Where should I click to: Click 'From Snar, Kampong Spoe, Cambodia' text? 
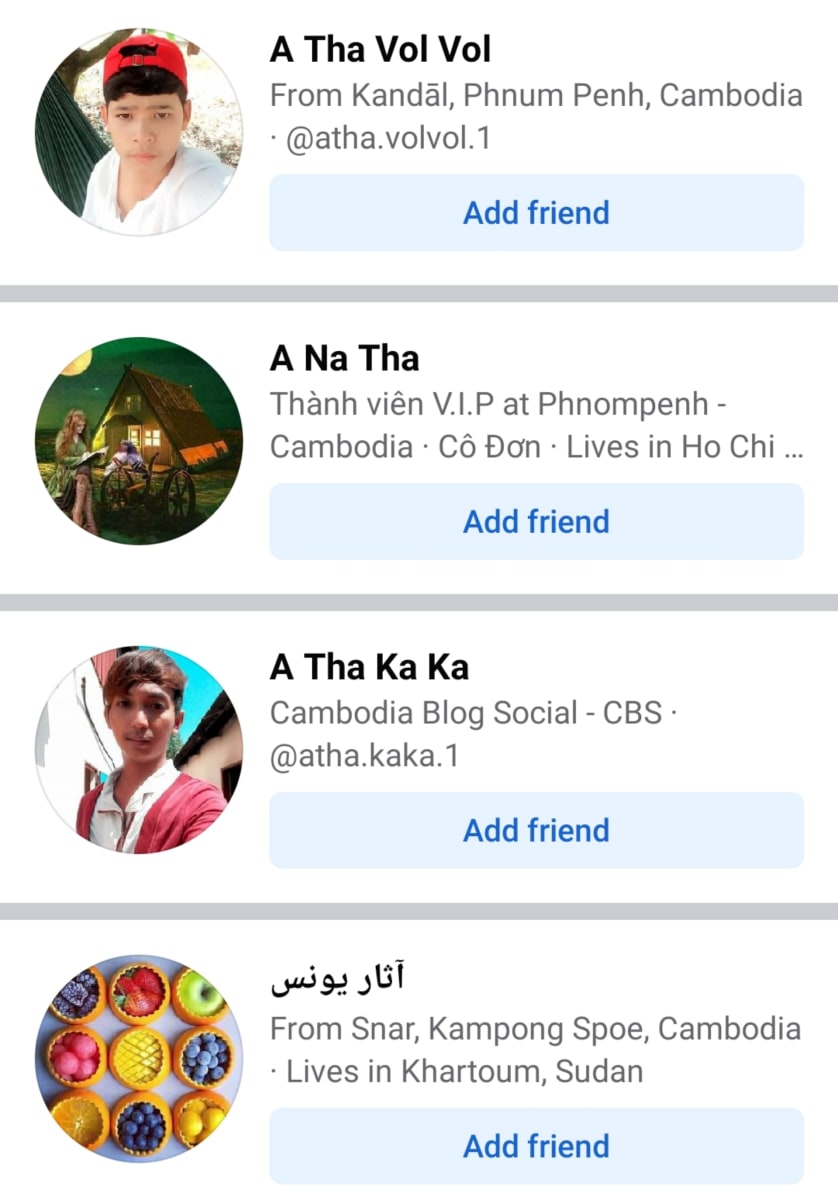535,1028
